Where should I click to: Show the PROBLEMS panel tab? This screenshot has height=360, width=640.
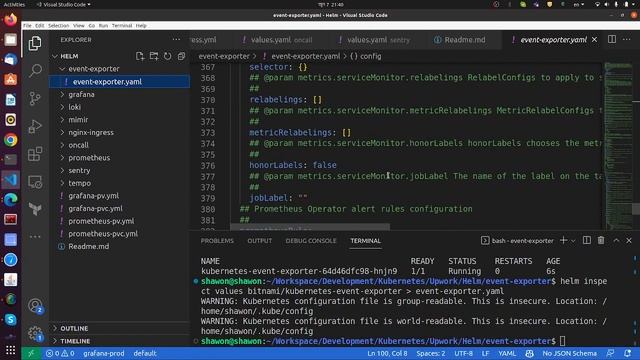217,241
